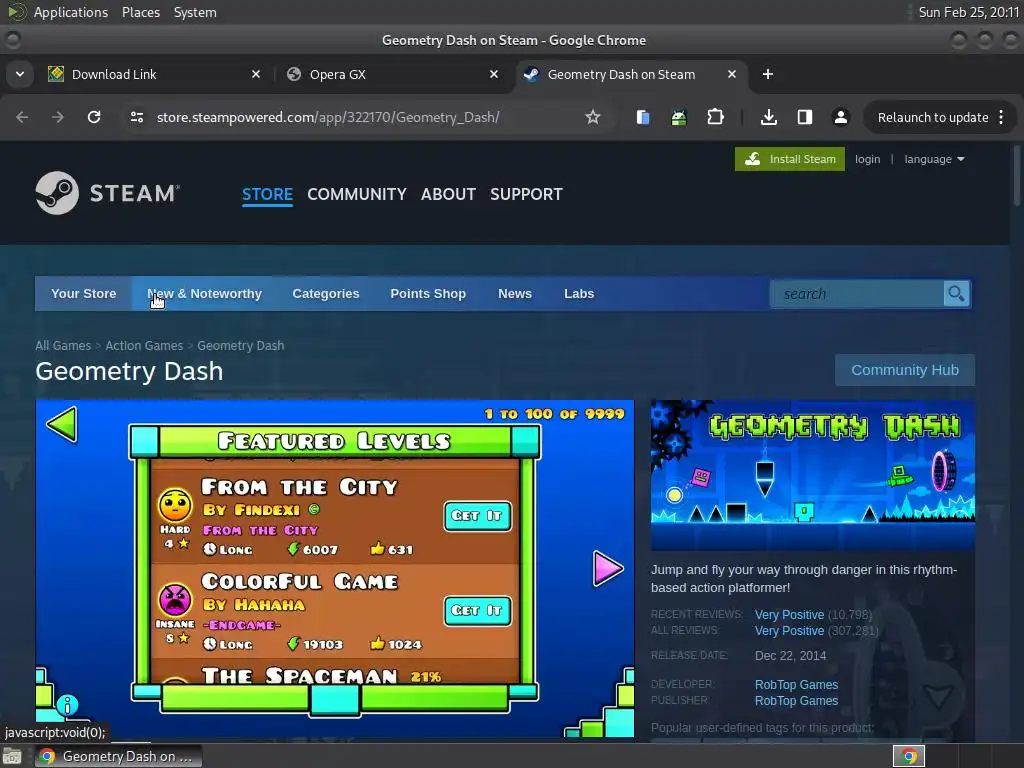This screenshot has width=1024, height=768.
Task: Open the Points Shop tab
Action: 428,294
